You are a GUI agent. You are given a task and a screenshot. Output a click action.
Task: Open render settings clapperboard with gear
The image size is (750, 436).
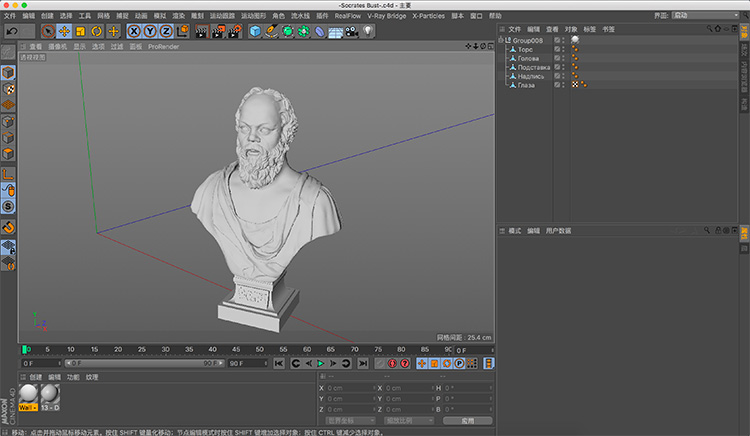pyautogui.click(x=234, y=32)
